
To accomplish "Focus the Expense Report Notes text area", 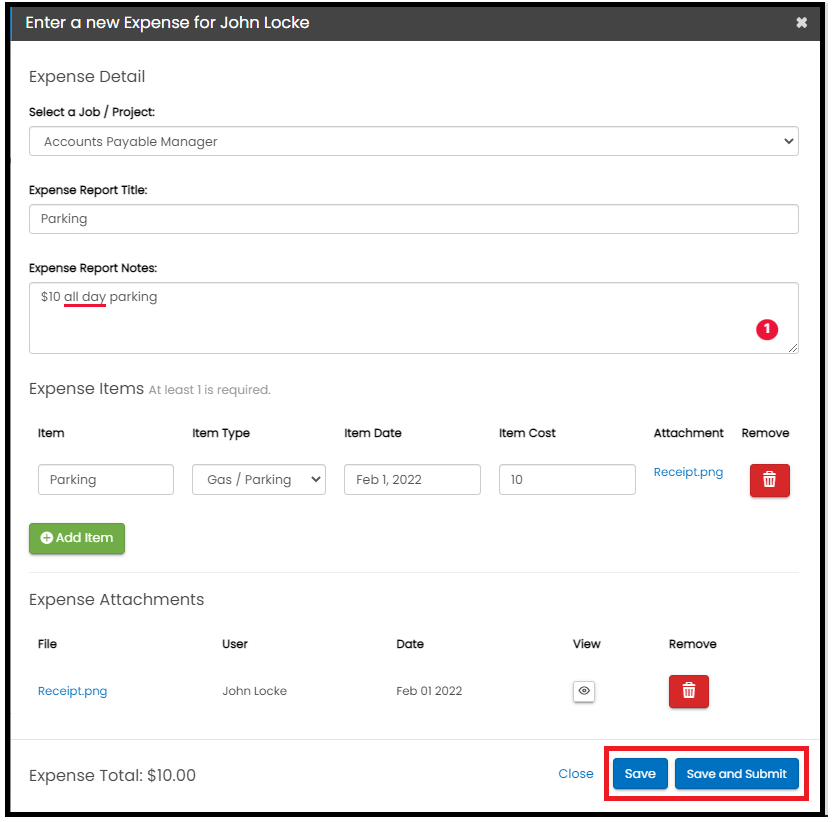I will 414,318.
